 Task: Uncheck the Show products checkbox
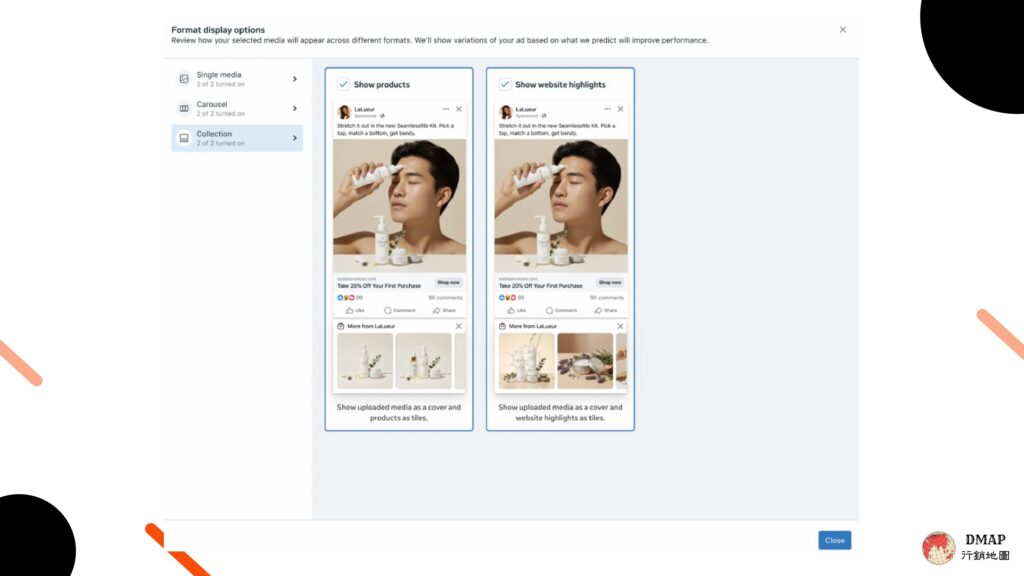[343, 84]
